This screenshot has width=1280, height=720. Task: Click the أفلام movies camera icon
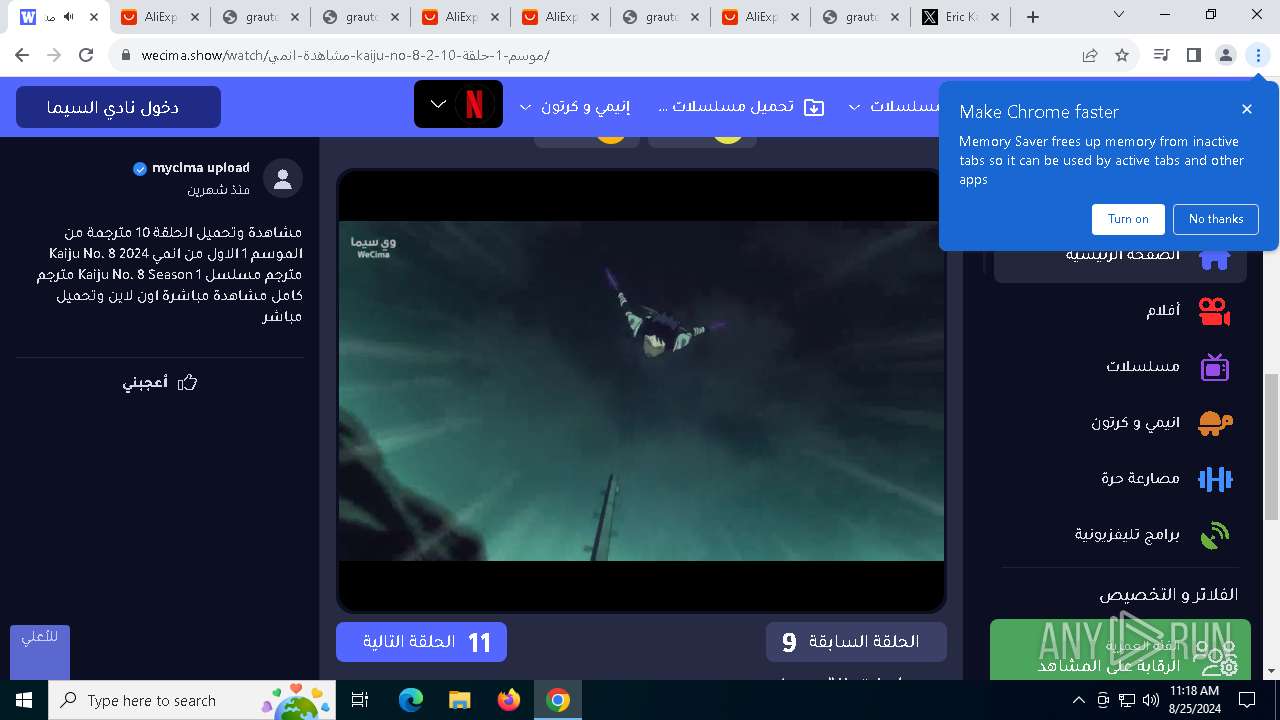click(1214, 312)
